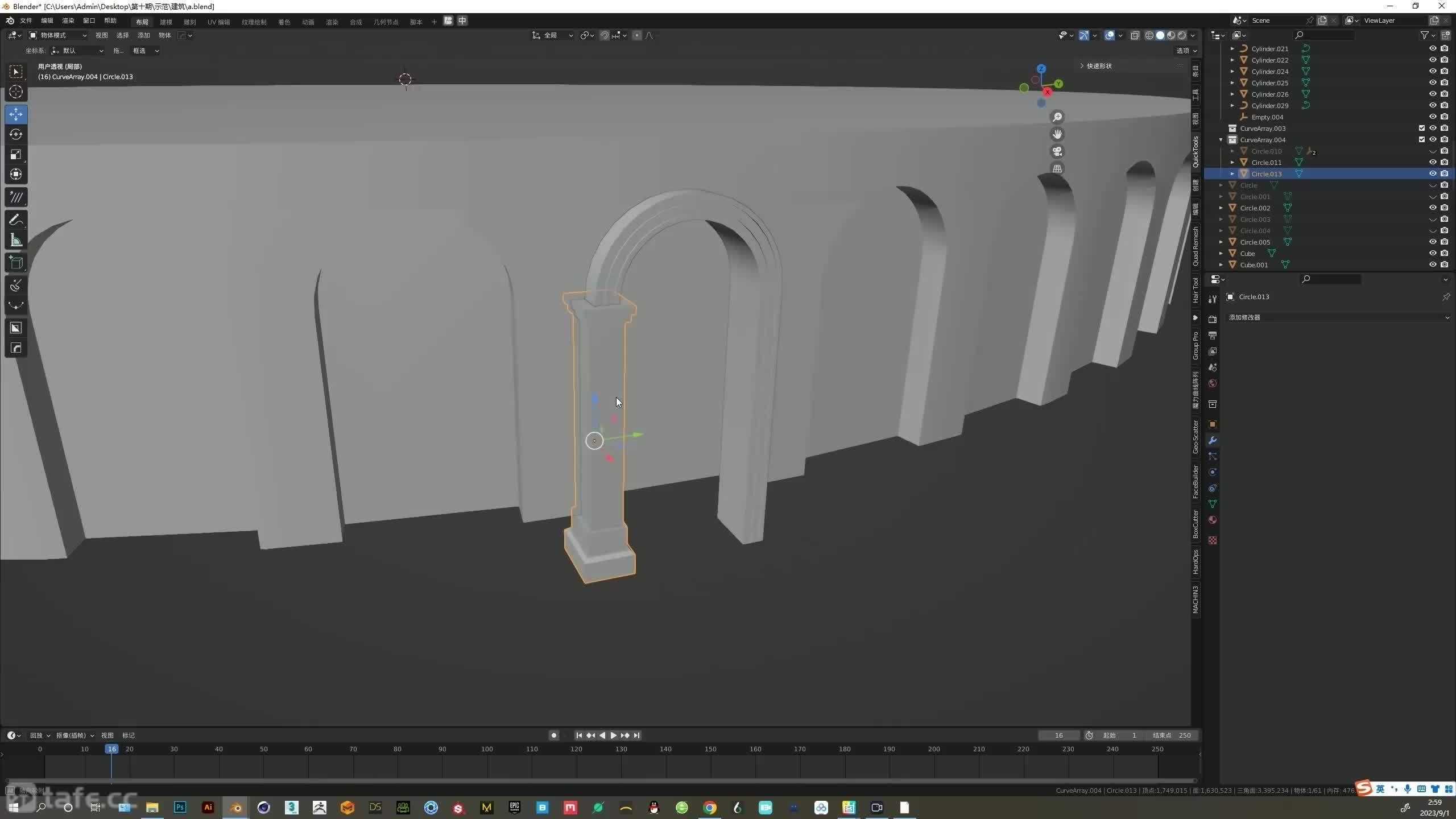Open the Object Mode dropdown

click(x=58, y=35)
